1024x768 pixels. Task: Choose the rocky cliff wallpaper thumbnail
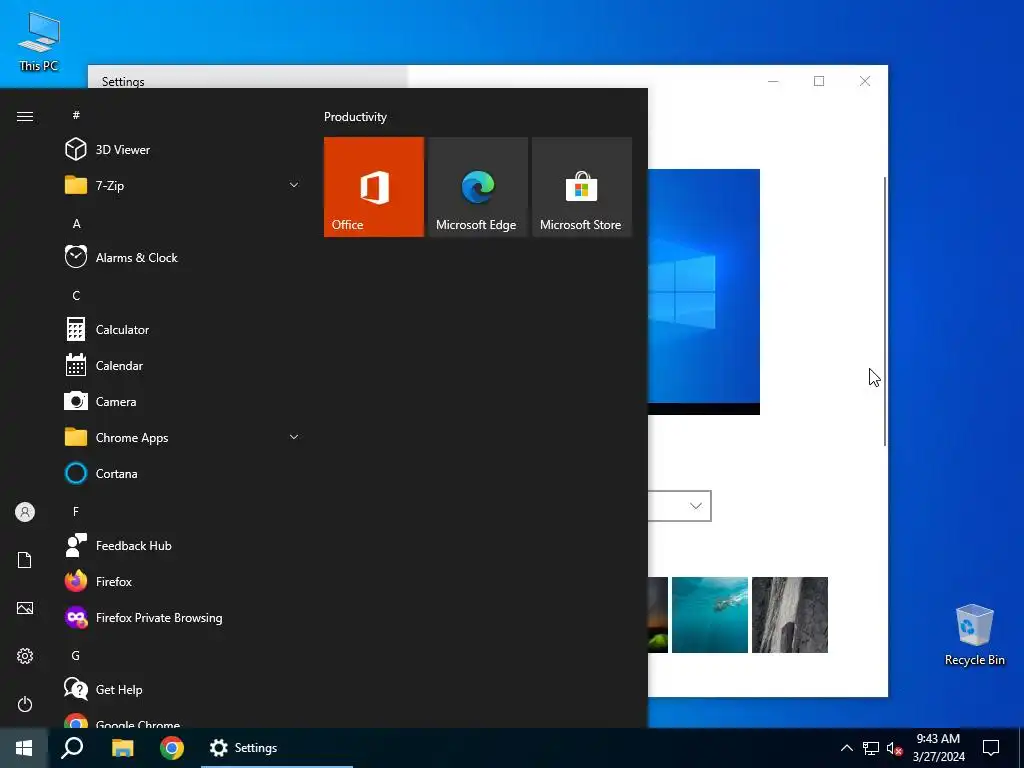pyautogui.click(x=790, y=615)
